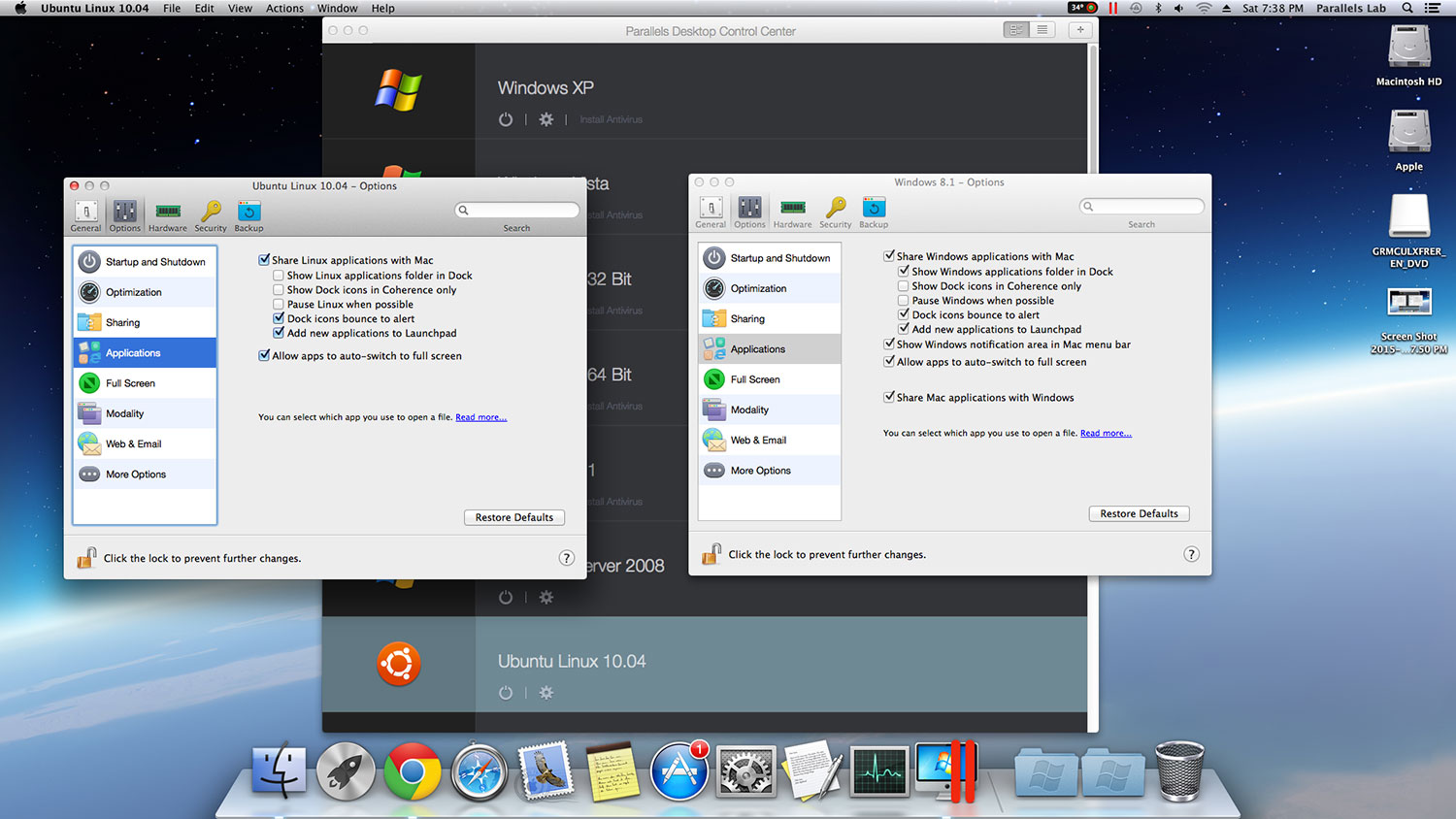Open App Store from the Dock
This screenshot has width=1456, height=819.
[x=678, y=772]
